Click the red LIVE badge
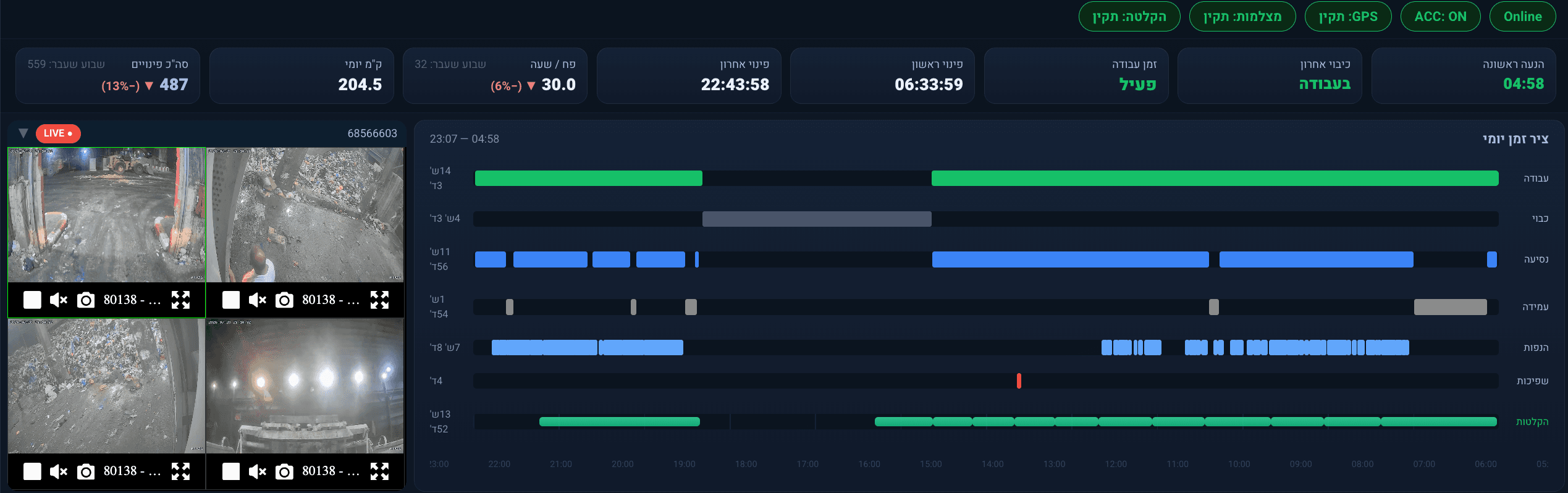Viewport: 1568px width, 493px height. pyautogui.click(x=58, y=133)
